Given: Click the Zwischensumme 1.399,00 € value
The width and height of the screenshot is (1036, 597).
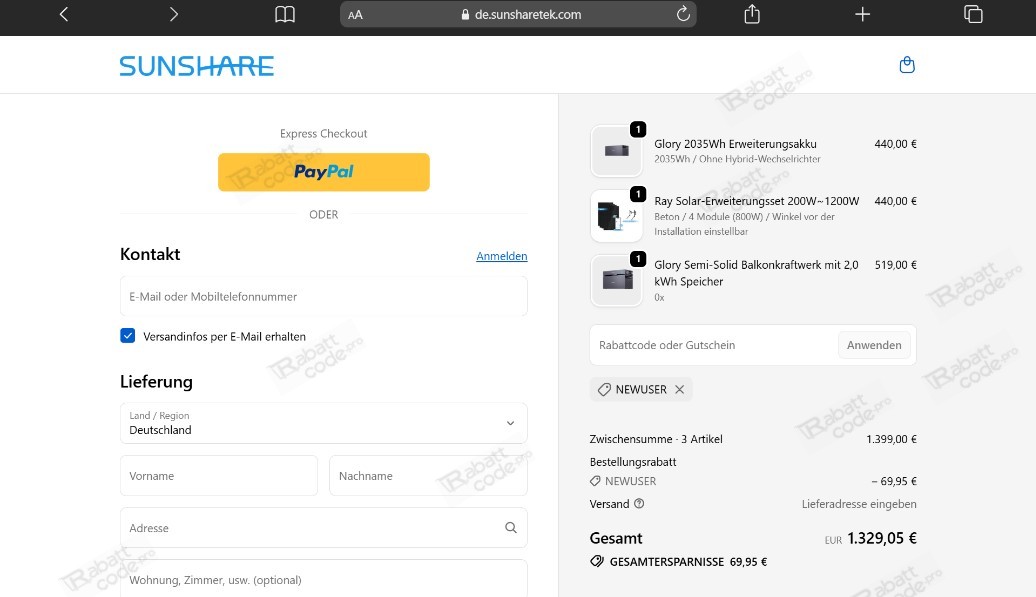Looking at the screenshot, I should [891, 439].
